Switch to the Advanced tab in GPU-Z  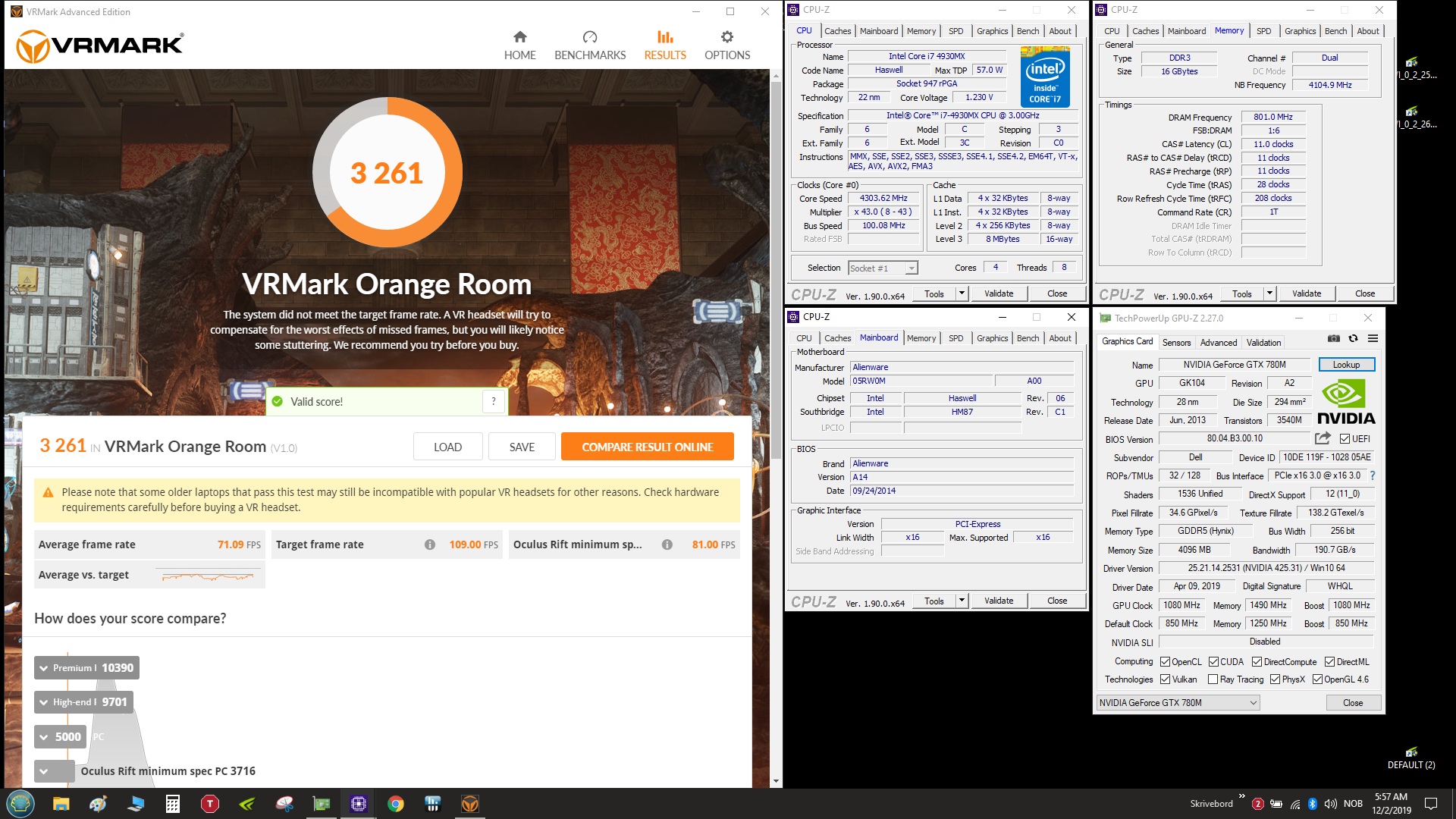pos(1218,343)
